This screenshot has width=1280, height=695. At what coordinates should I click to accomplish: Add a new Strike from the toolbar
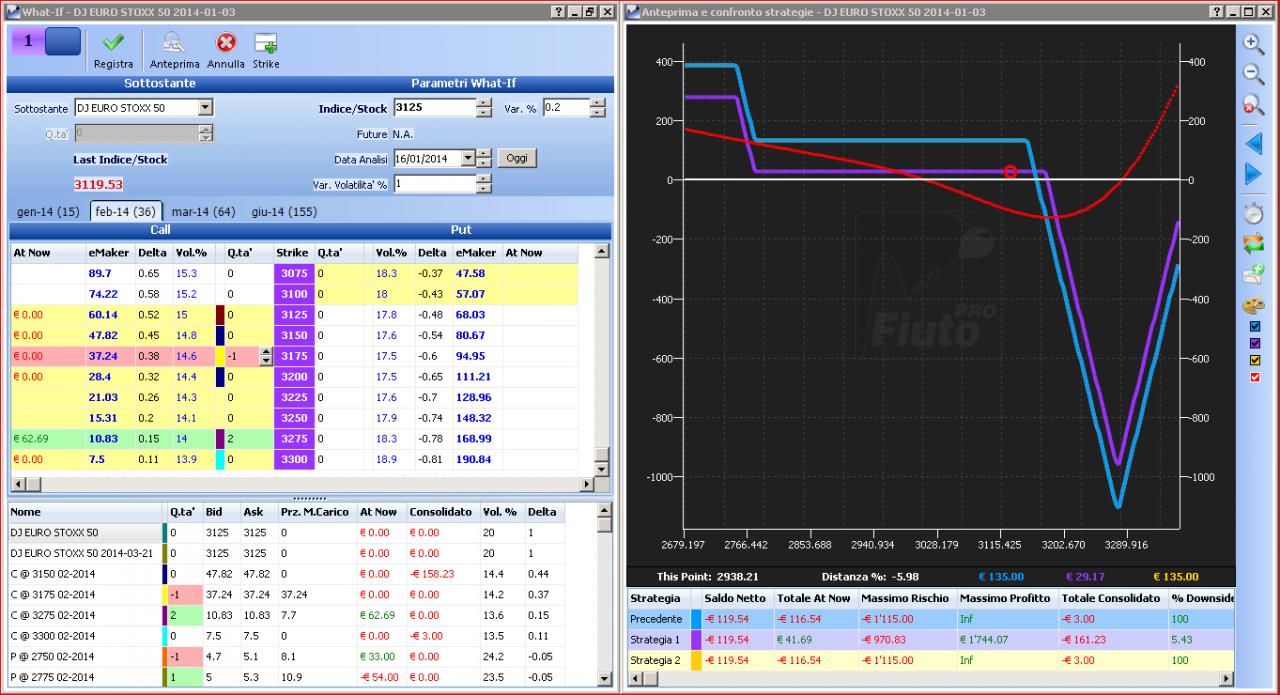[266, 43]
